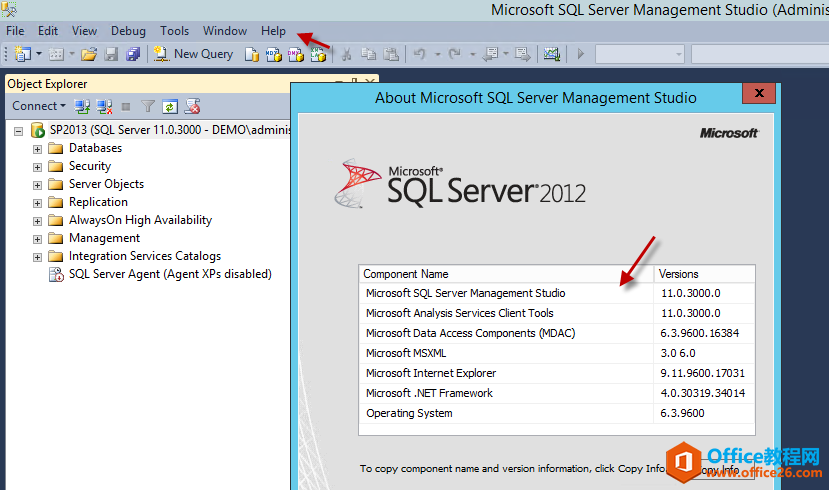Click the Save All icon in toolbar
The width and height of the screenshot is (829, 490).
tap(132, 54)
